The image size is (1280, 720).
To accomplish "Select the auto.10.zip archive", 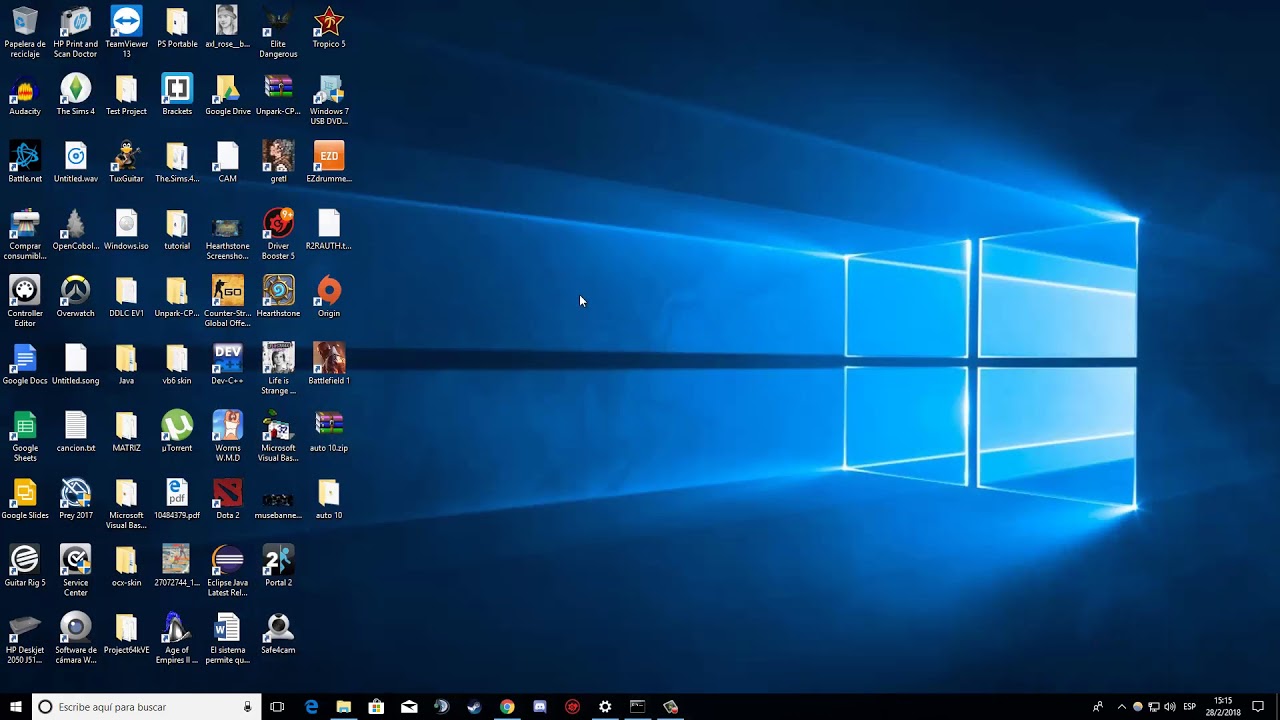I will point(329,431).
